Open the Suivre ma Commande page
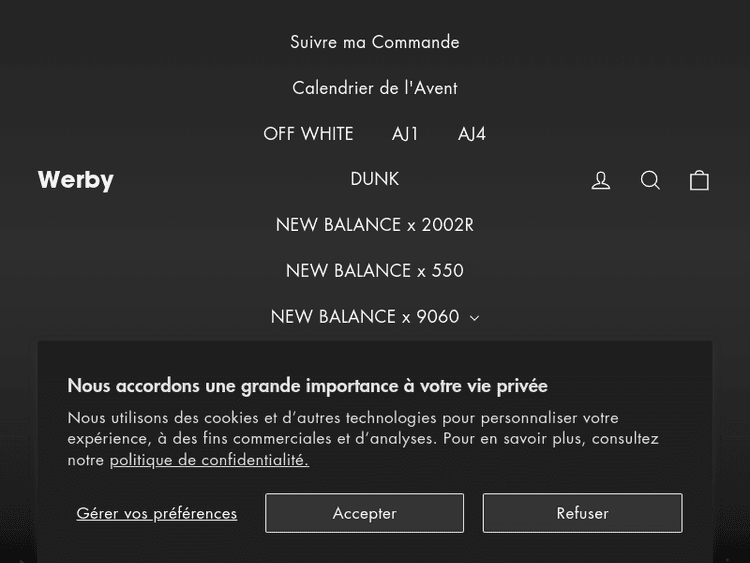750x563 pixels. point(375,42)
